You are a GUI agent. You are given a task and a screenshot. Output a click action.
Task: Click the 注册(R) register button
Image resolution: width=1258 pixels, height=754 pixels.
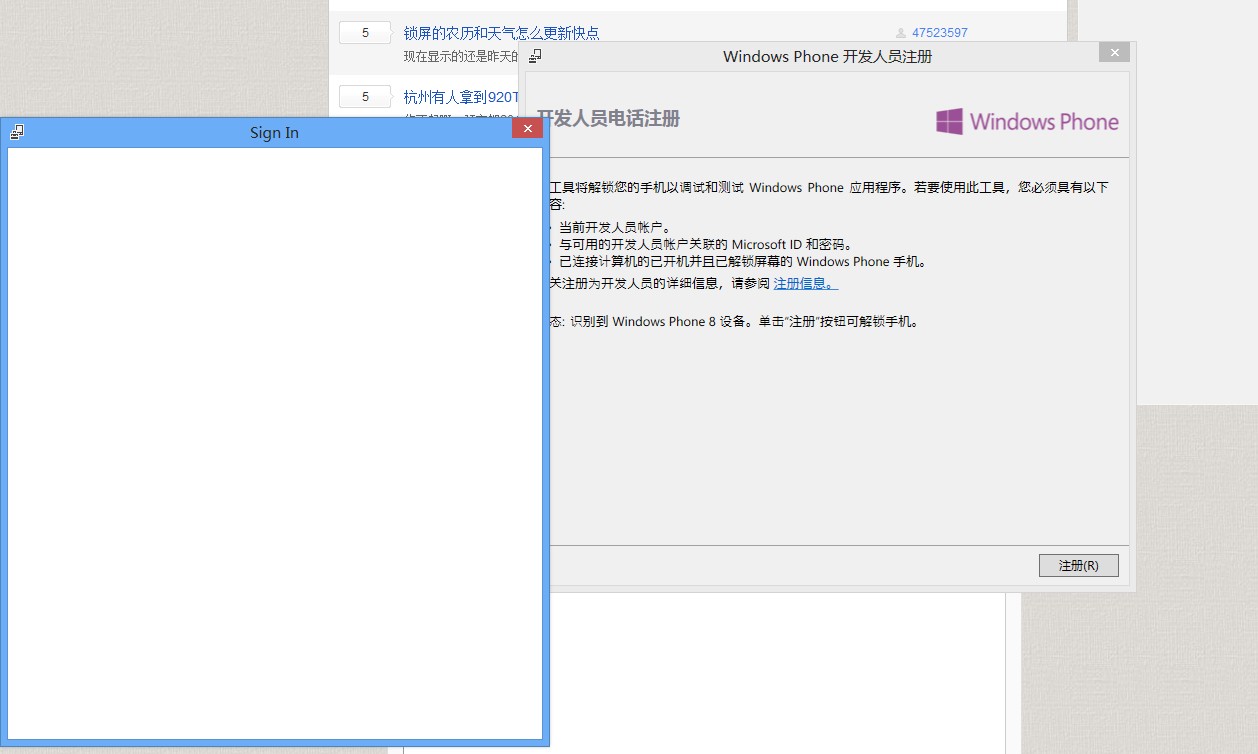coord(1078,565)
